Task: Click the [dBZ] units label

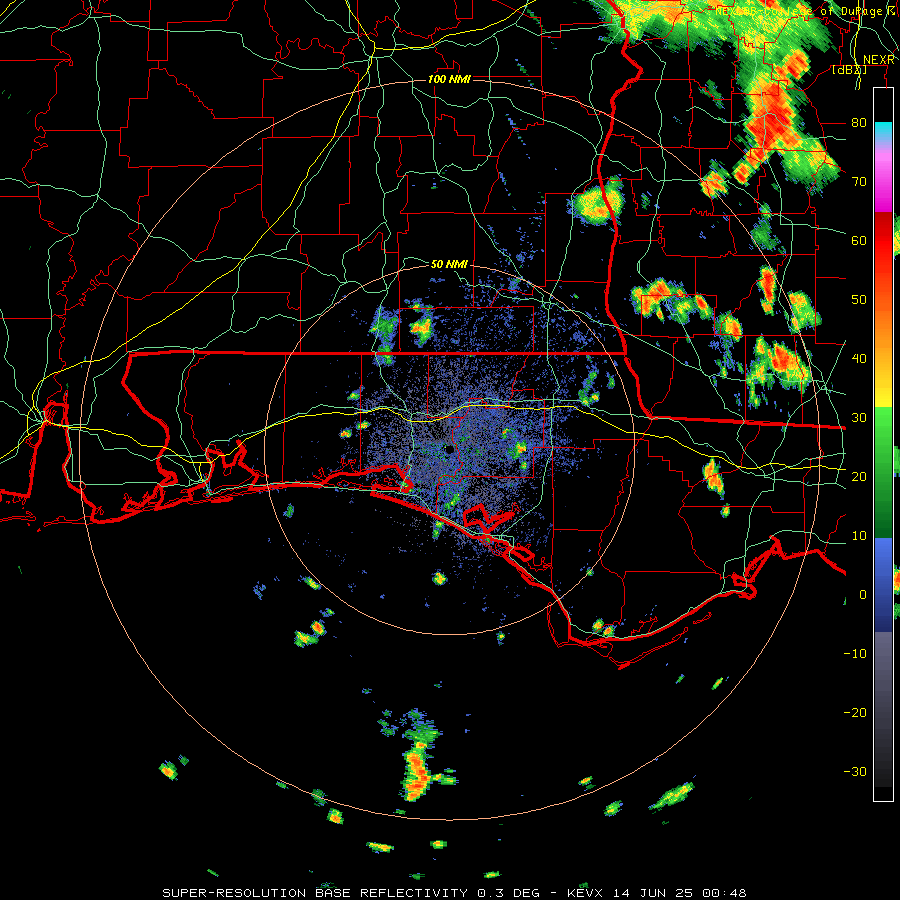Action: click(849, 70)
